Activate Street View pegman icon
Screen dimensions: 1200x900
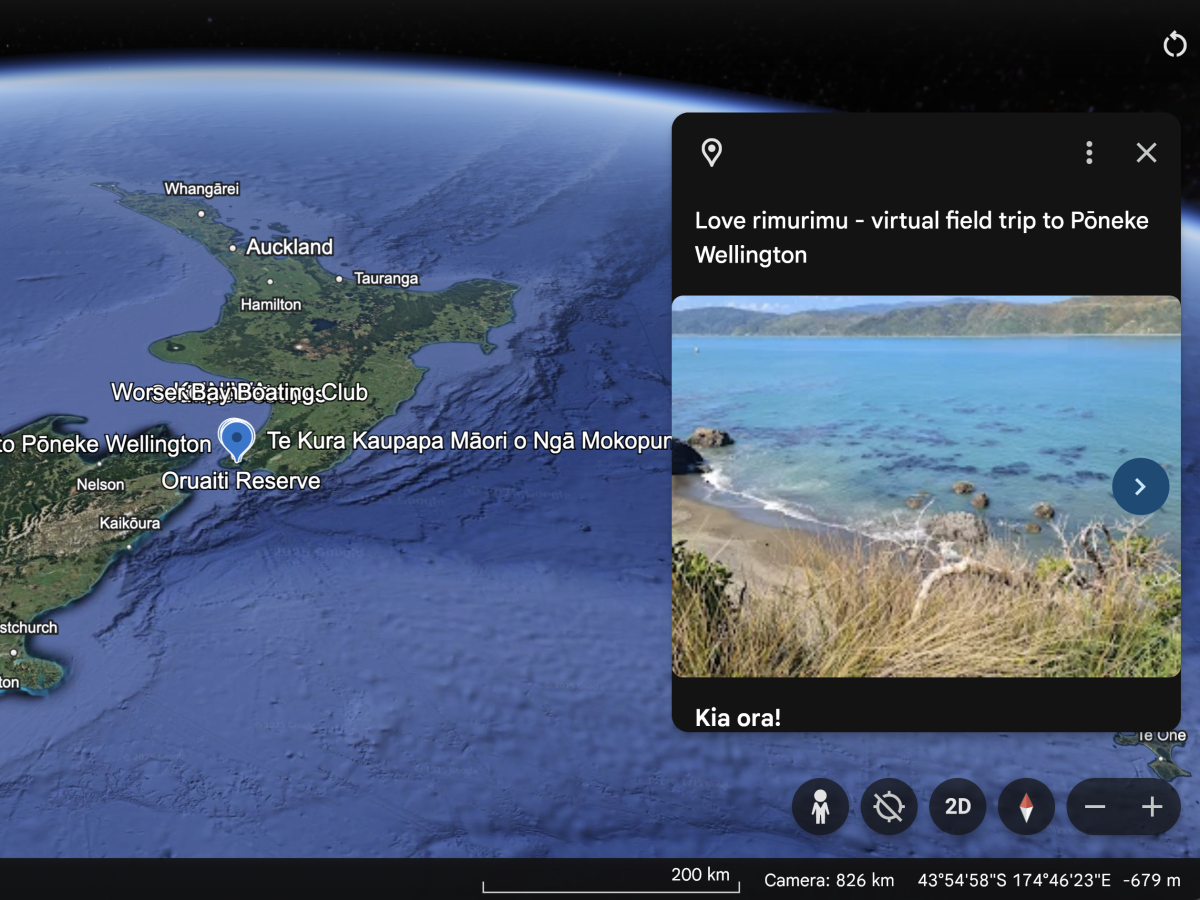(x=820, y=807)
